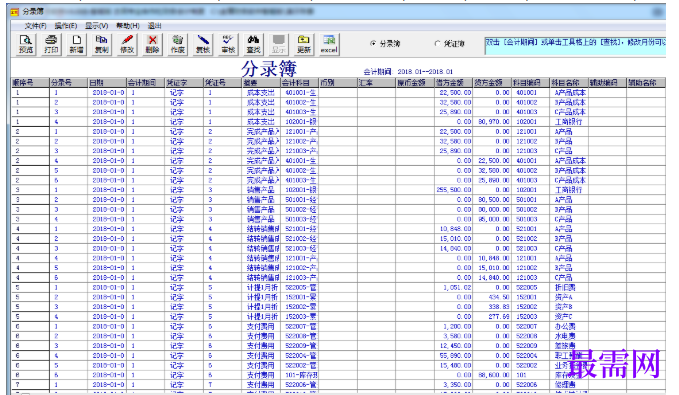The height and width of the screenshot is (395, 679).
Task: Click the 借方金额 column header
Action: point(453,83)
